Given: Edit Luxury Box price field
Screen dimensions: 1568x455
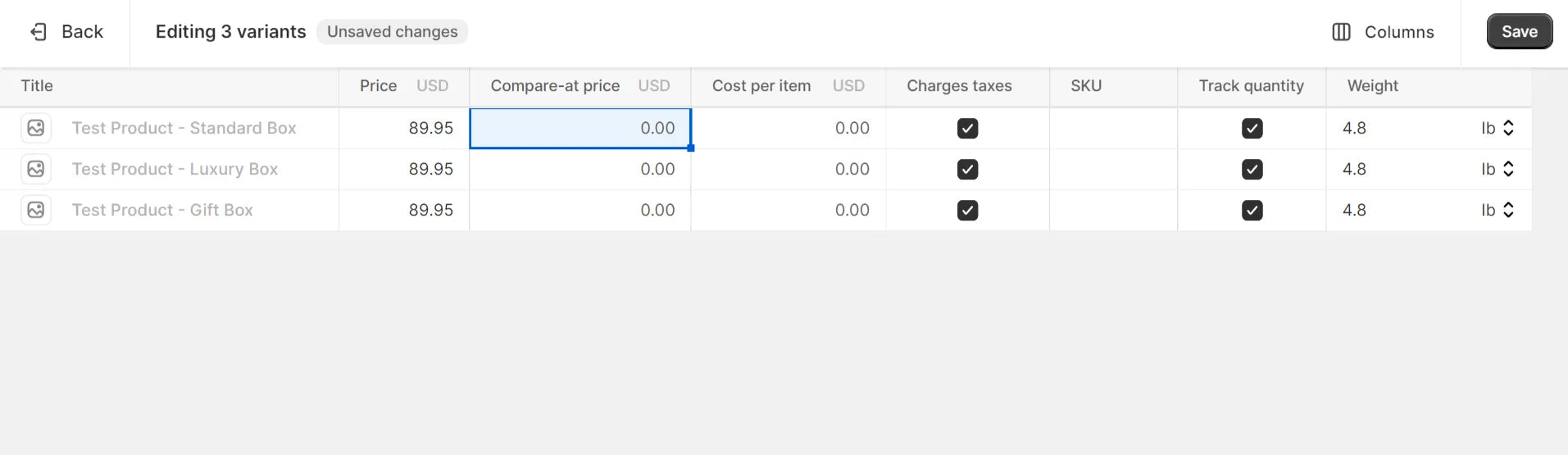Looking at the screenshot, I should point(404,169).
